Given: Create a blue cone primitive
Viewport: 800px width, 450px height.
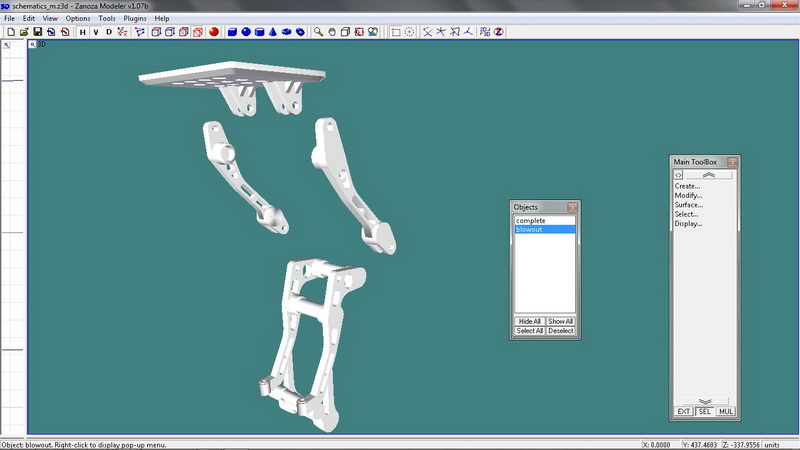Looking at the screenshot, I should coord(273,32).
